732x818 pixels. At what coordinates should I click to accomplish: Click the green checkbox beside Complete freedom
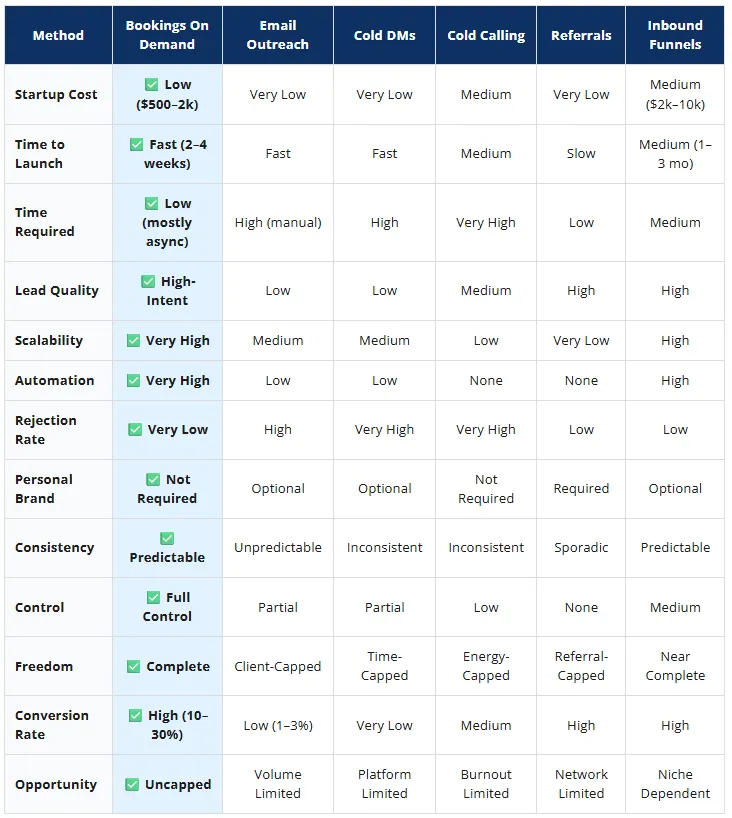tap(134, 667)
